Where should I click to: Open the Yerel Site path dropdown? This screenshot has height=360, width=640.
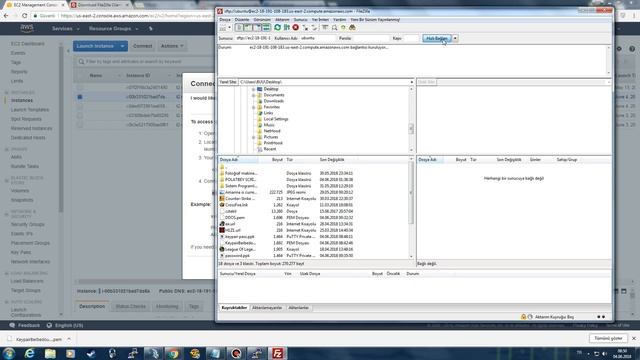[411, 82]
